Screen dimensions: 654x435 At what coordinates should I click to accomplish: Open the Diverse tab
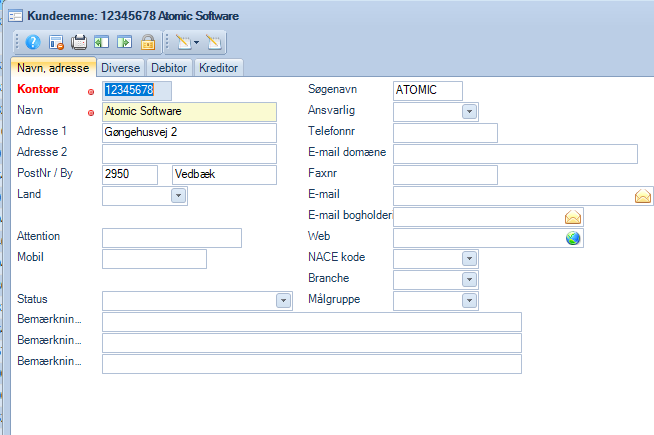point(121,68)
